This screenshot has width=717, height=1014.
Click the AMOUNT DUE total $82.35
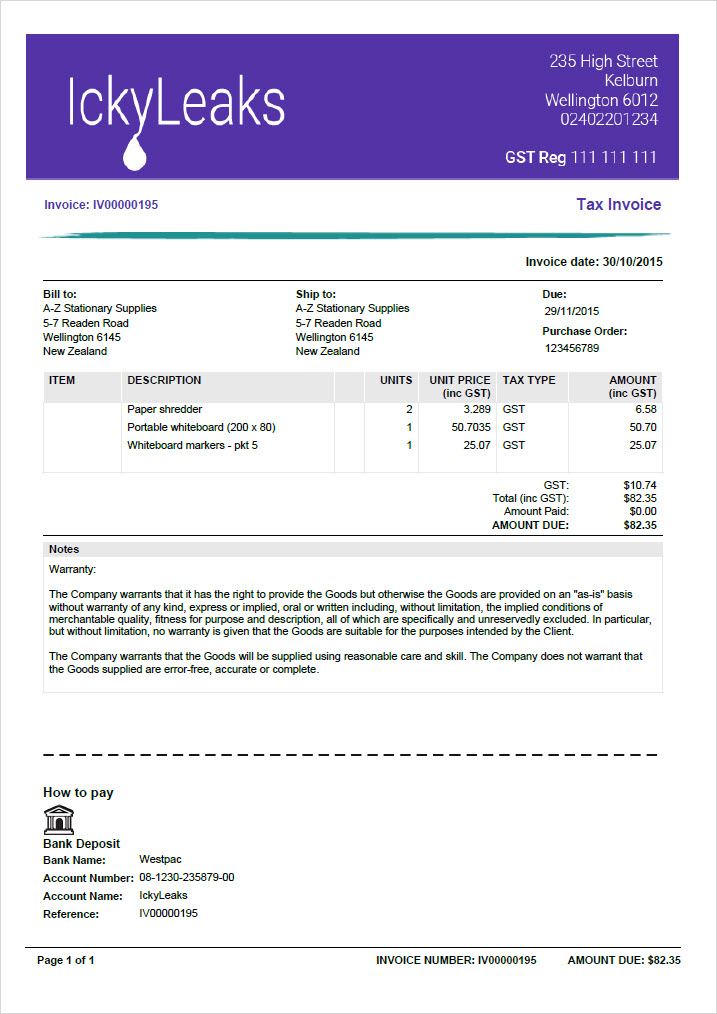pyautogui.click(x=640, y=526)
